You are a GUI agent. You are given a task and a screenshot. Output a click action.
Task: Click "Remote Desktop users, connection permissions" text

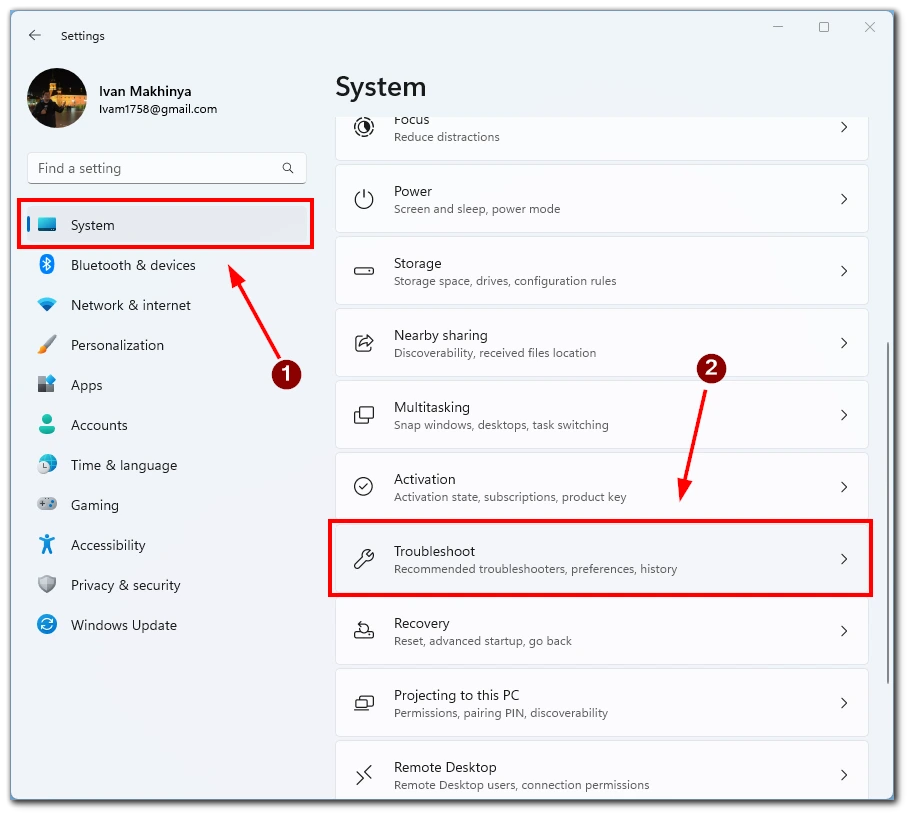tap(522, 785)
